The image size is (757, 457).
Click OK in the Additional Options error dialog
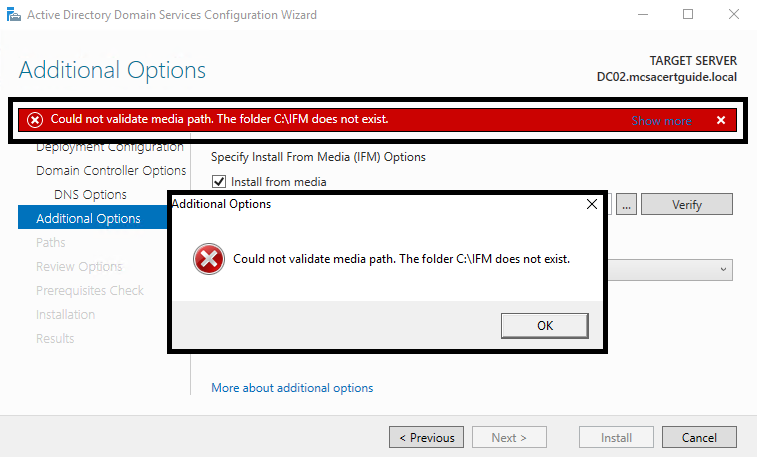[x=545, y=326]
